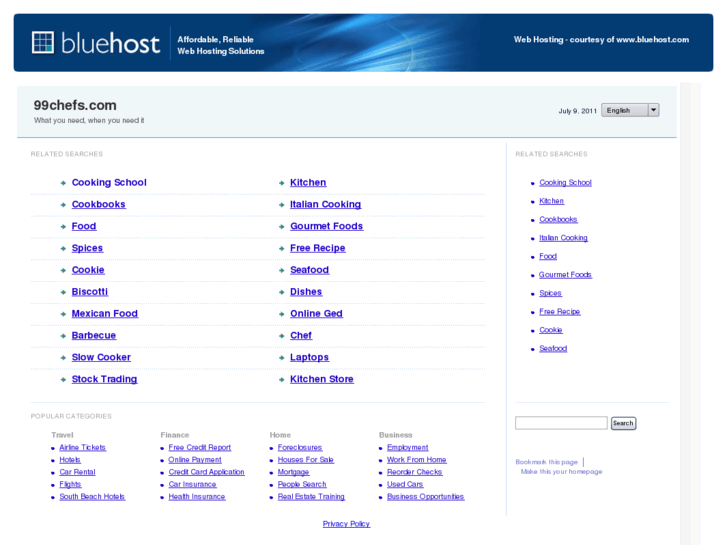Click the bluehost logo icon
Screen dimensions: 727x545
[43, 43]
